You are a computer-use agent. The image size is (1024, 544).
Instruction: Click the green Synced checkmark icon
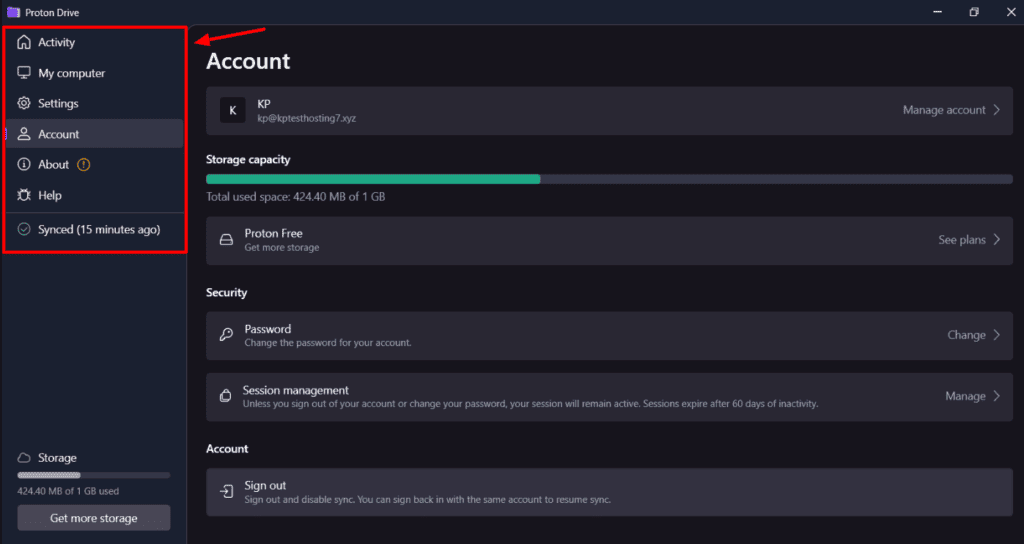25,230
